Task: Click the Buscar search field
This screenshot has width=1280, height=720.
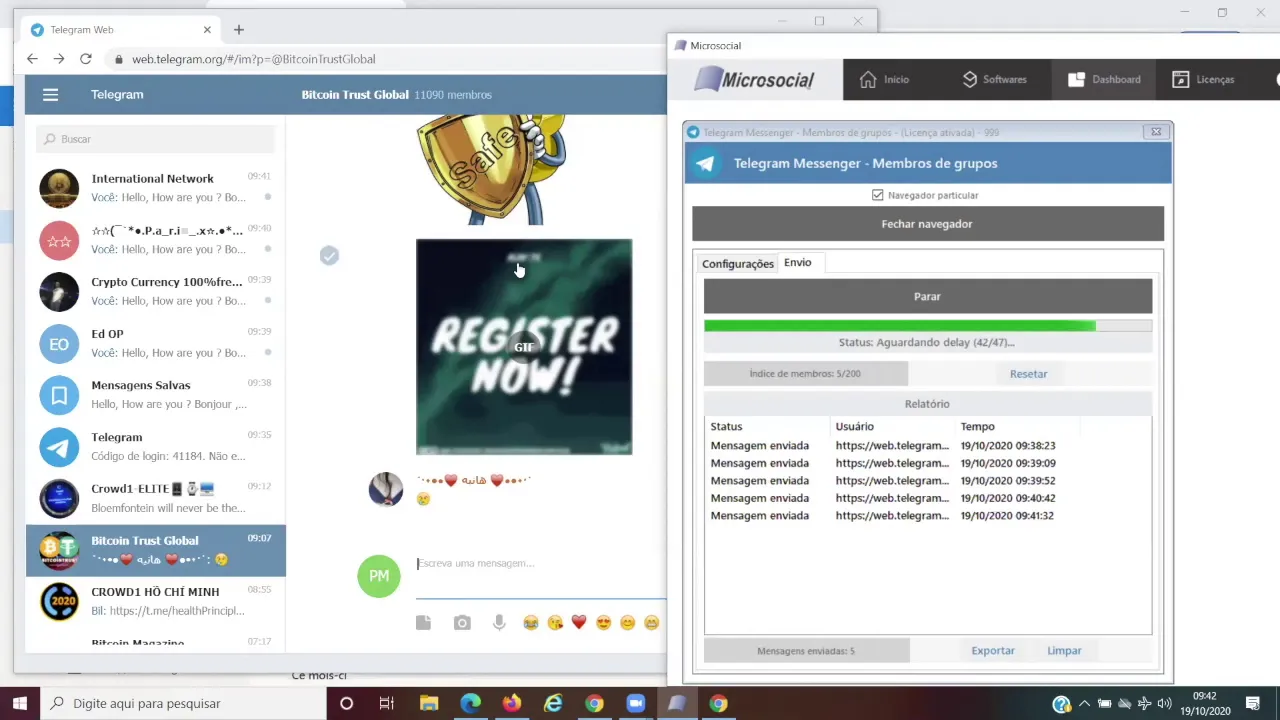Action: point(155,139)
